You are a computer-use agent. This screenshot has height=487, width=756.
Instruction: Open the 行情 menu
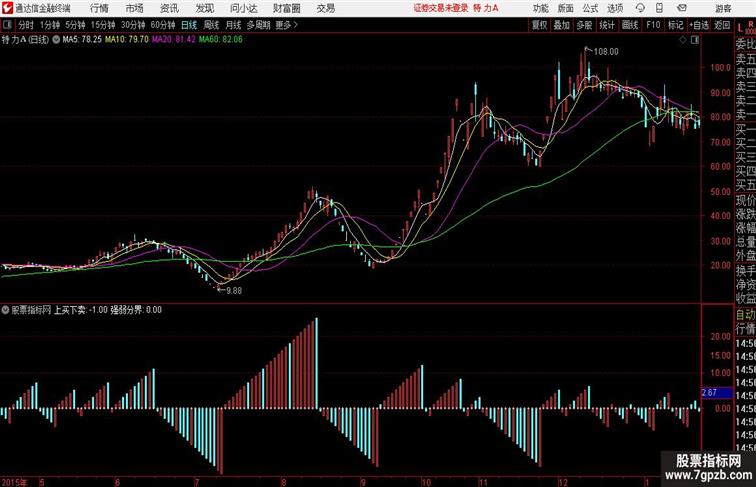pos(99,8)
